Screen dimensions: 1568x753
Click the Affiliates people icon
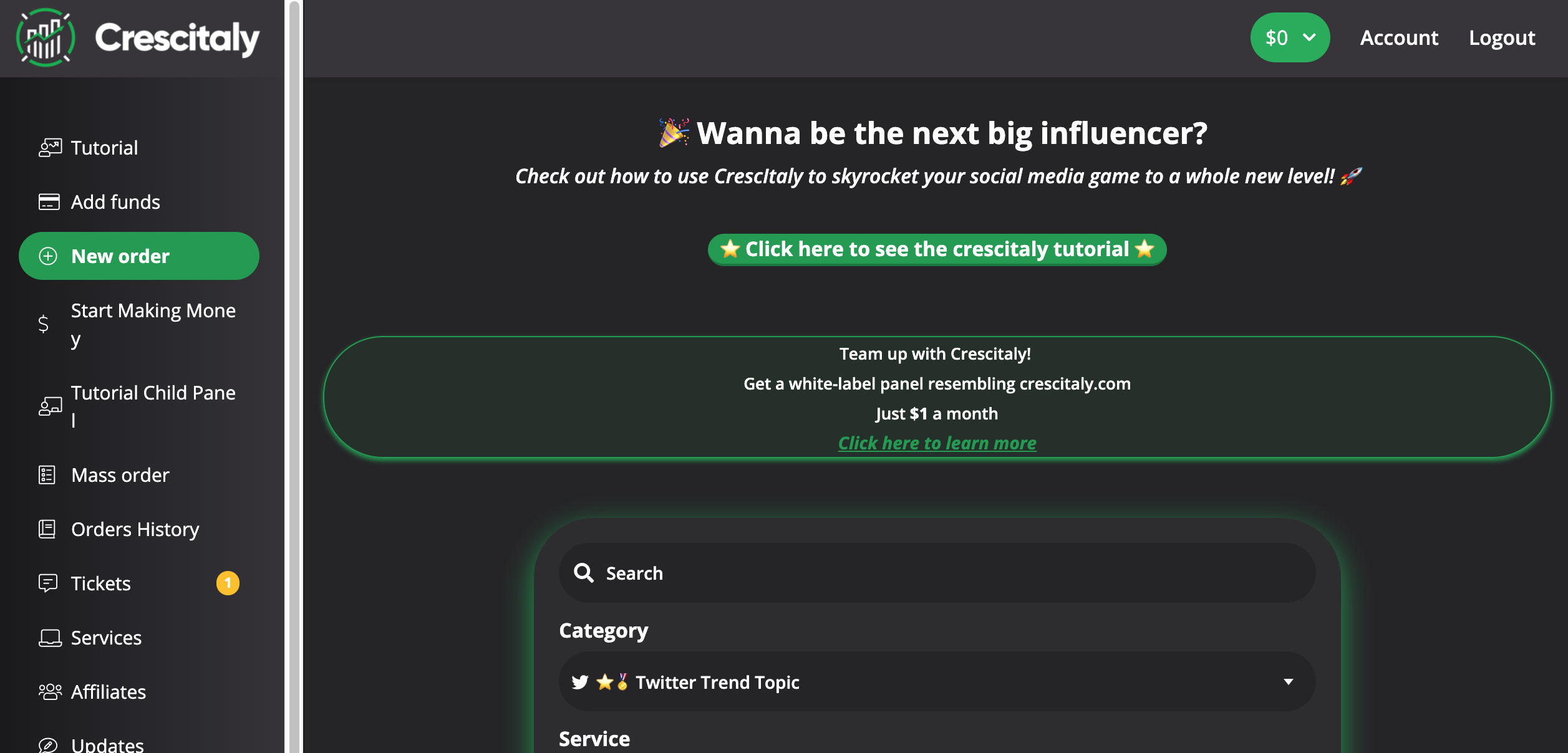(x=50, y=692)
